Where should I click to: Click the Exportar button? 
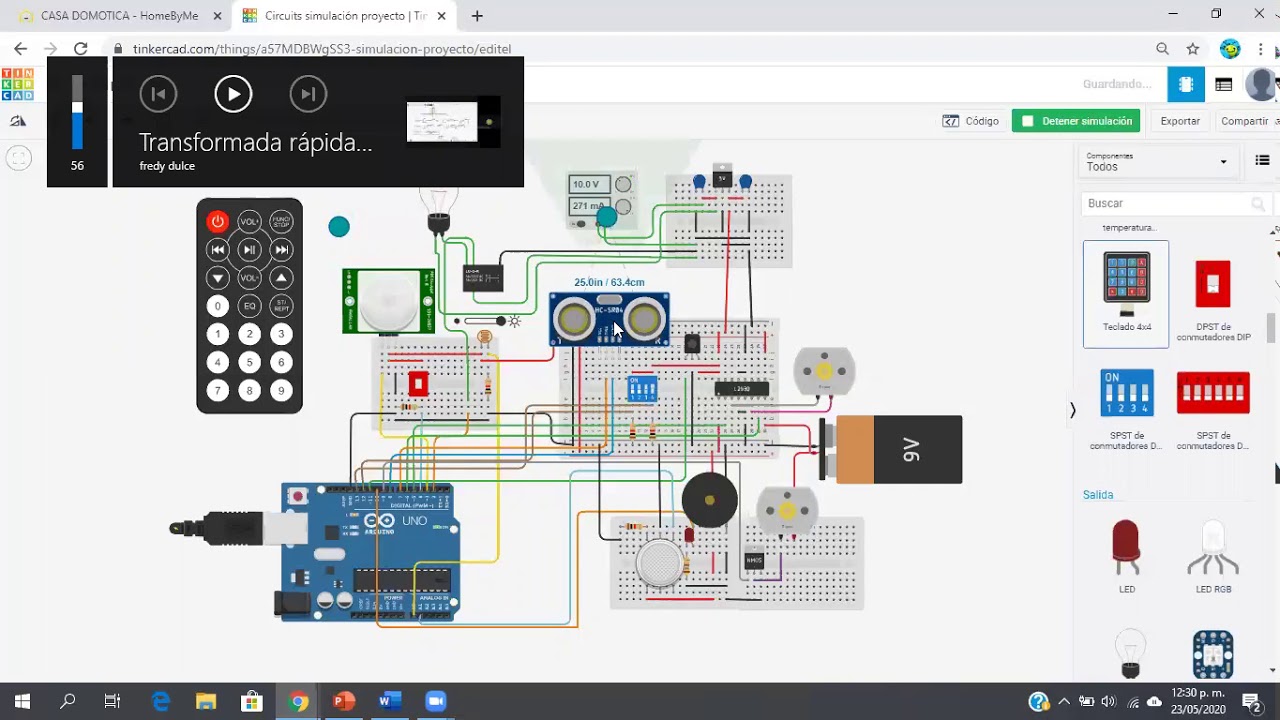coord(1180,121)
